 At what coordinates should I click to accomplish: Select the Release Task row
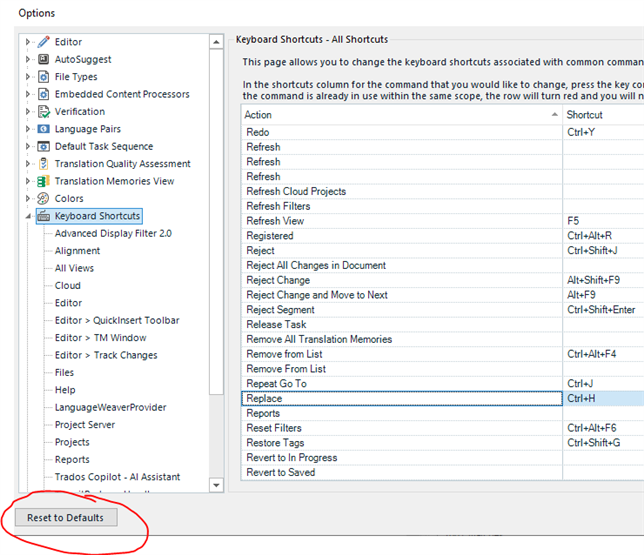click(402, 325)
